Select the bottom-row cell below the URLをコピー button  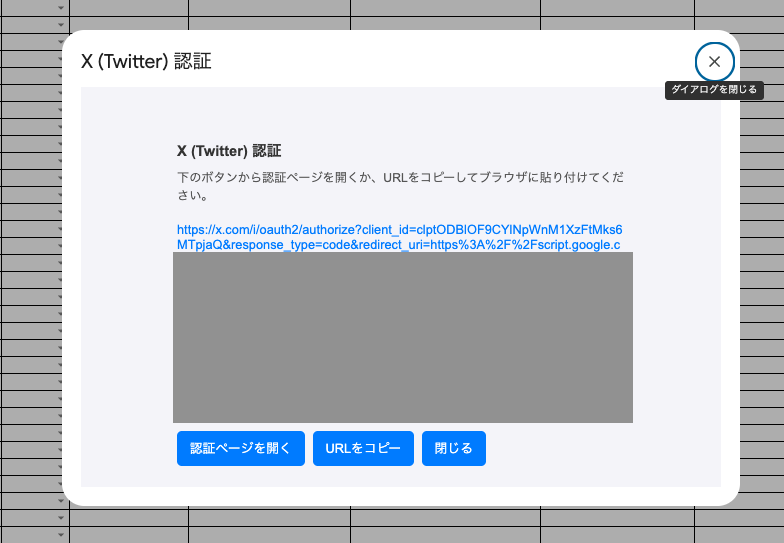445,535
